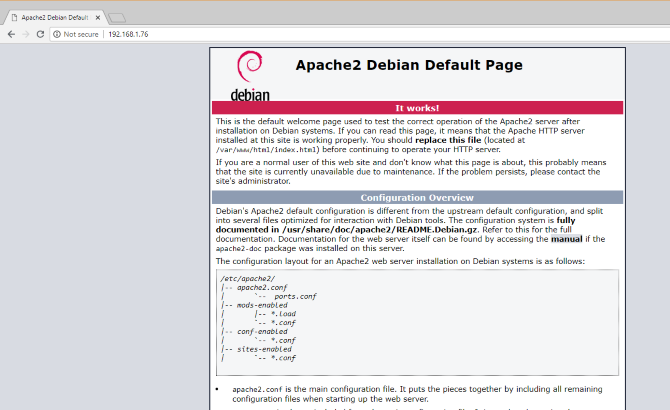Open site info via Not secure icon
This screenshot has width=670, height=410.
click(x=57, y=34)
